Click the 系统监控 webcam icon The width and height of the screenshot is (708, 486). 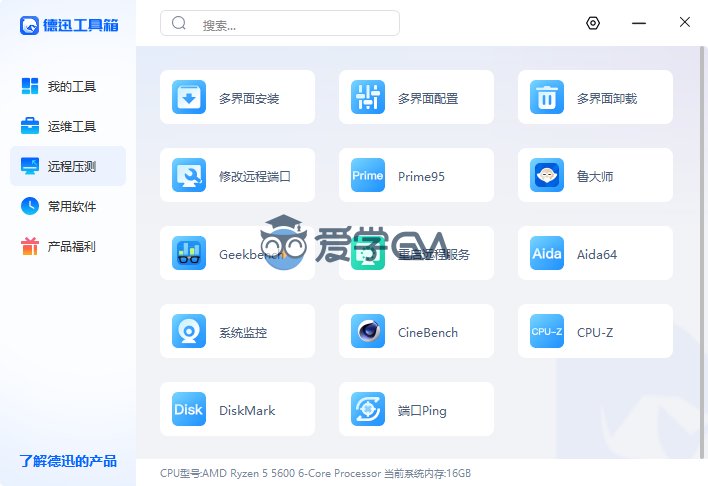pyautogui.click(x=188, y=332)
